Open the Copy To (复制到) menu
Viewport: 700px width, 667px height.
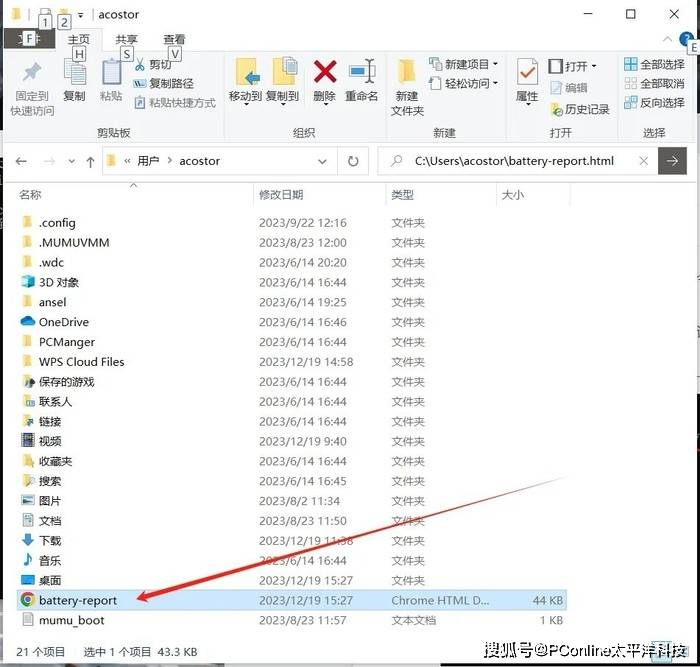[282, 81]
